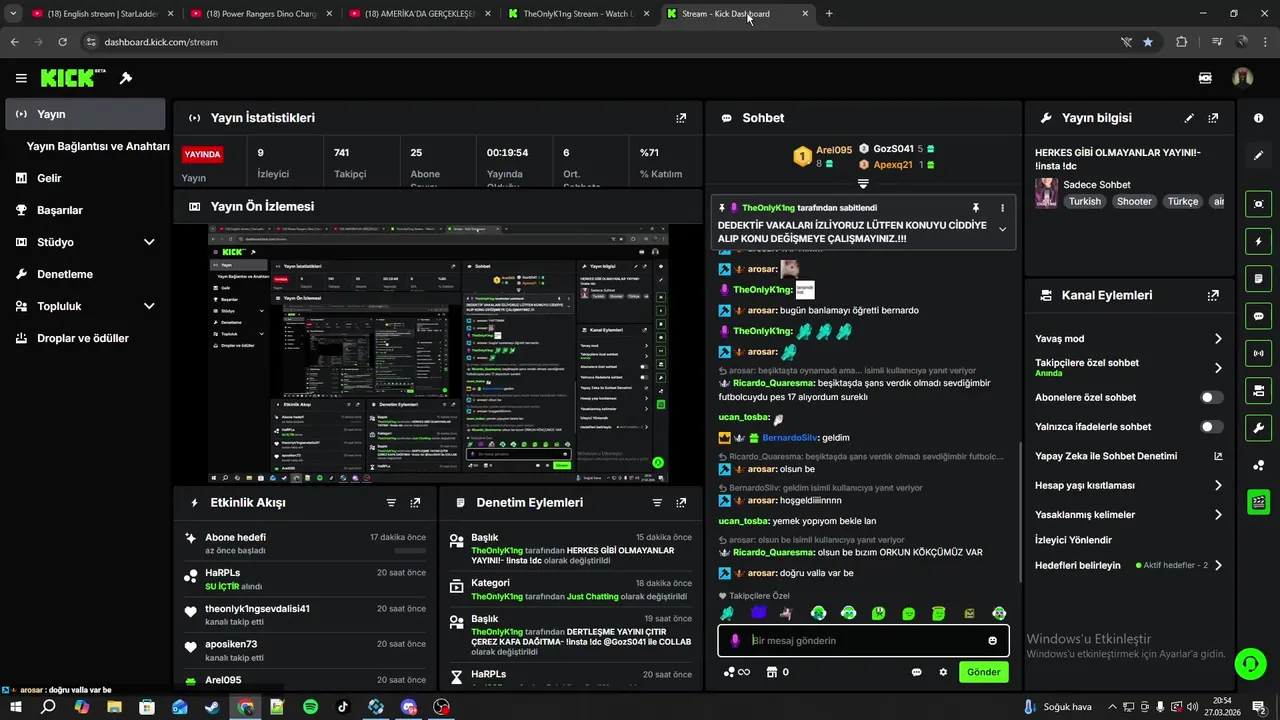The height and width of the screenshot is (720, 1280).
Task: Open Yayın Bağlantısı ve Anahtarı
Action: pos(98,146)
